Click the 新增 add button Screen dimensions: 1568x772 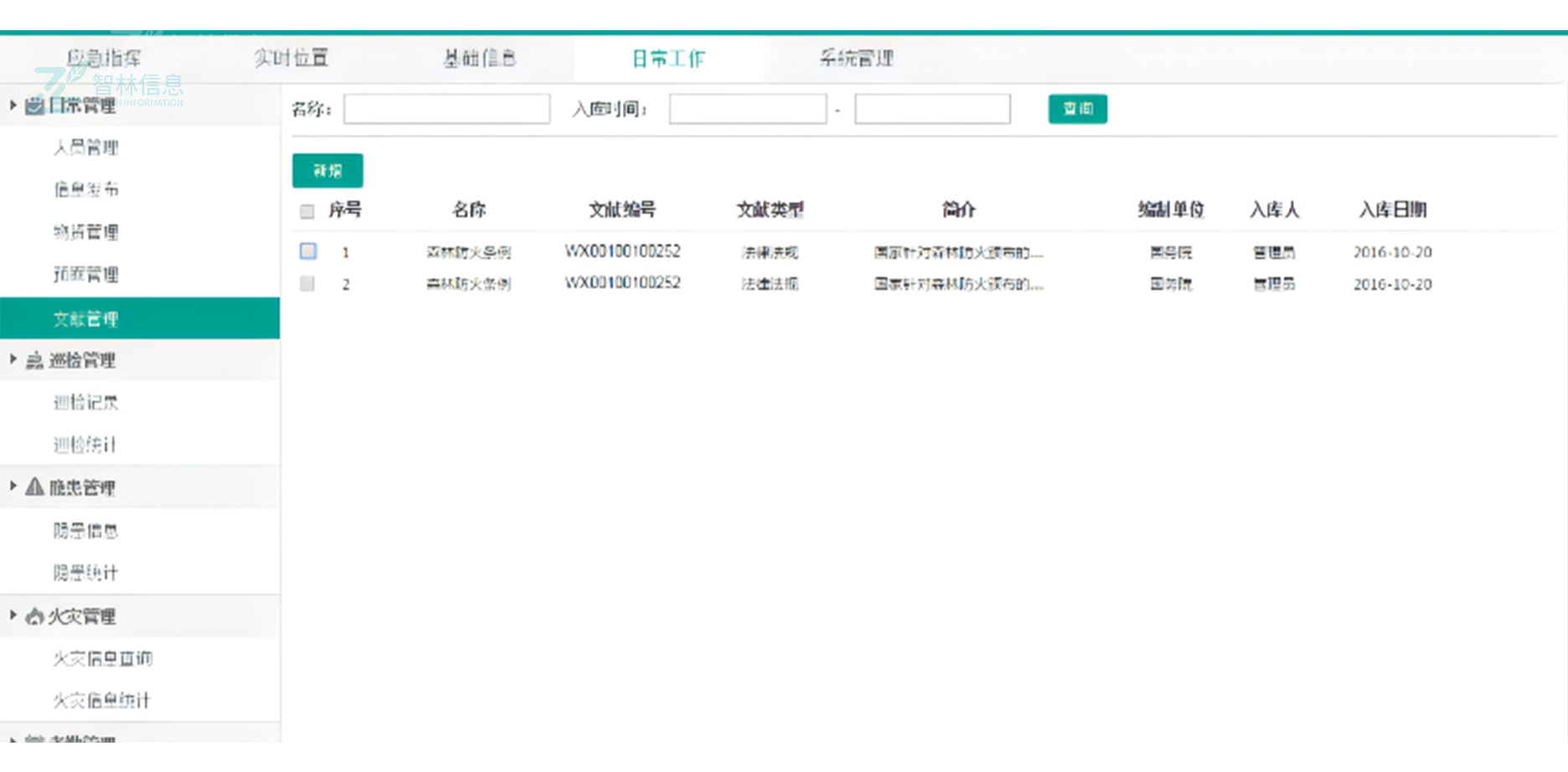[328, 171]
